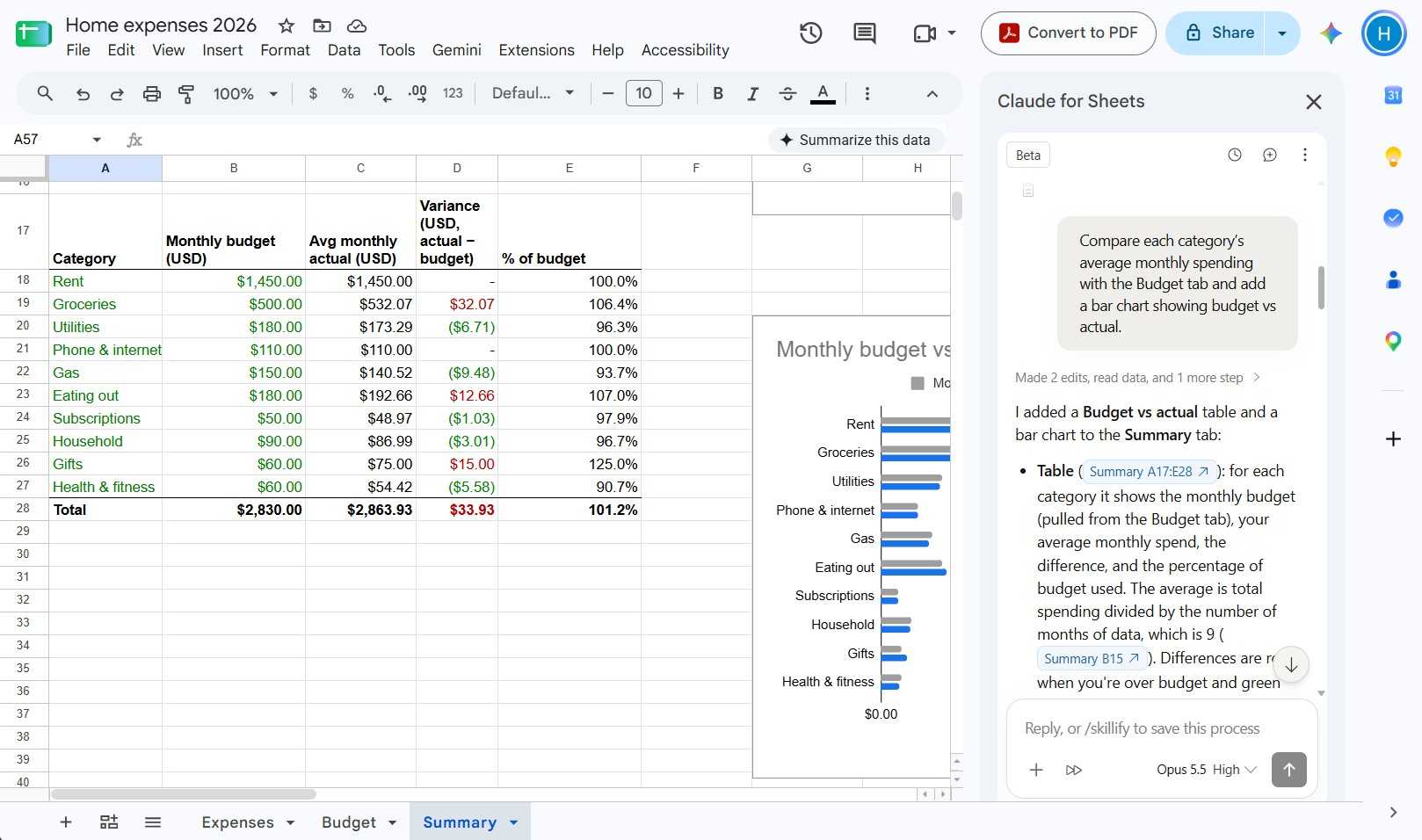
Task: Print the spreadsheet
Action: coord(152,93)
